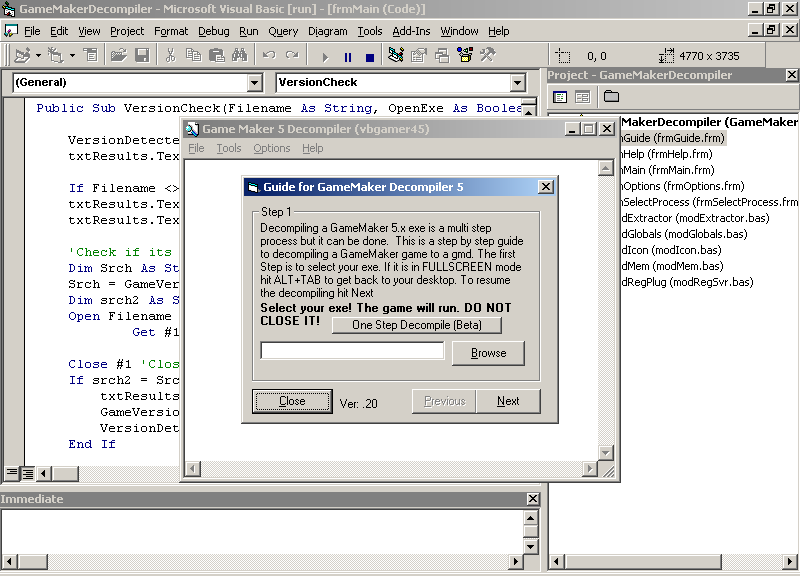Open Options menu in Game Maker 5 Decompiler window

point(272,148)
